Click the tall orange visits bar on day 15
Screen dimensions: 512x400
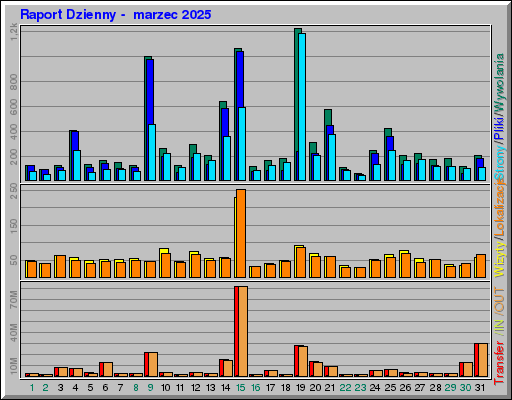pyautogui.click(x=241, y=233)
